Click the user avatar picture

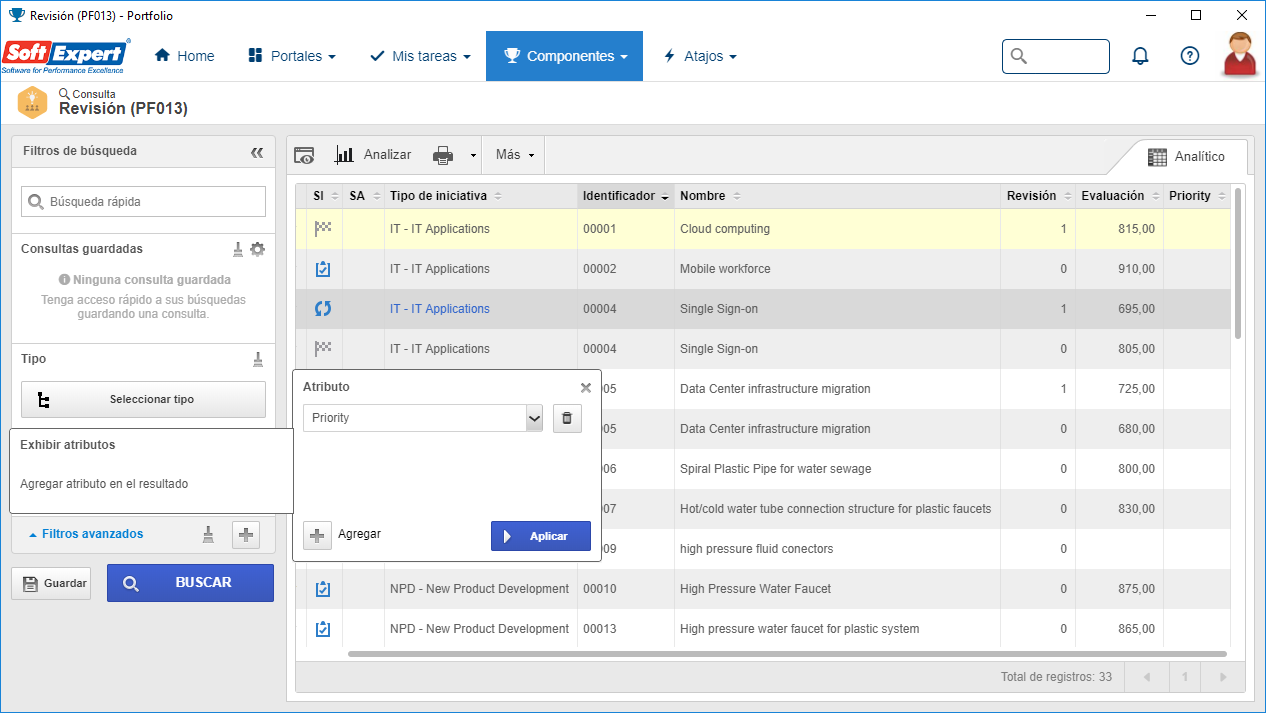point(1240,55)
